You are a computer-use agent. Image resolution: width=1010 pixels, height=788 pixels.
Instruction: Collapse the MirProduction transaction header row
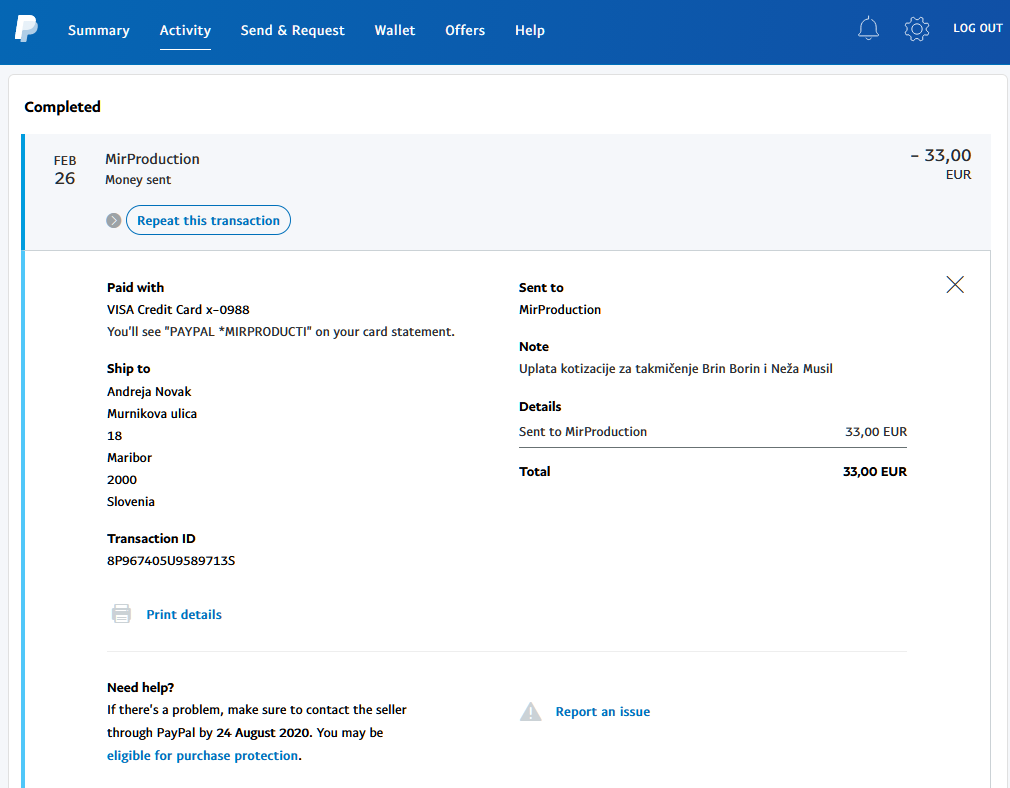point(500,168)
